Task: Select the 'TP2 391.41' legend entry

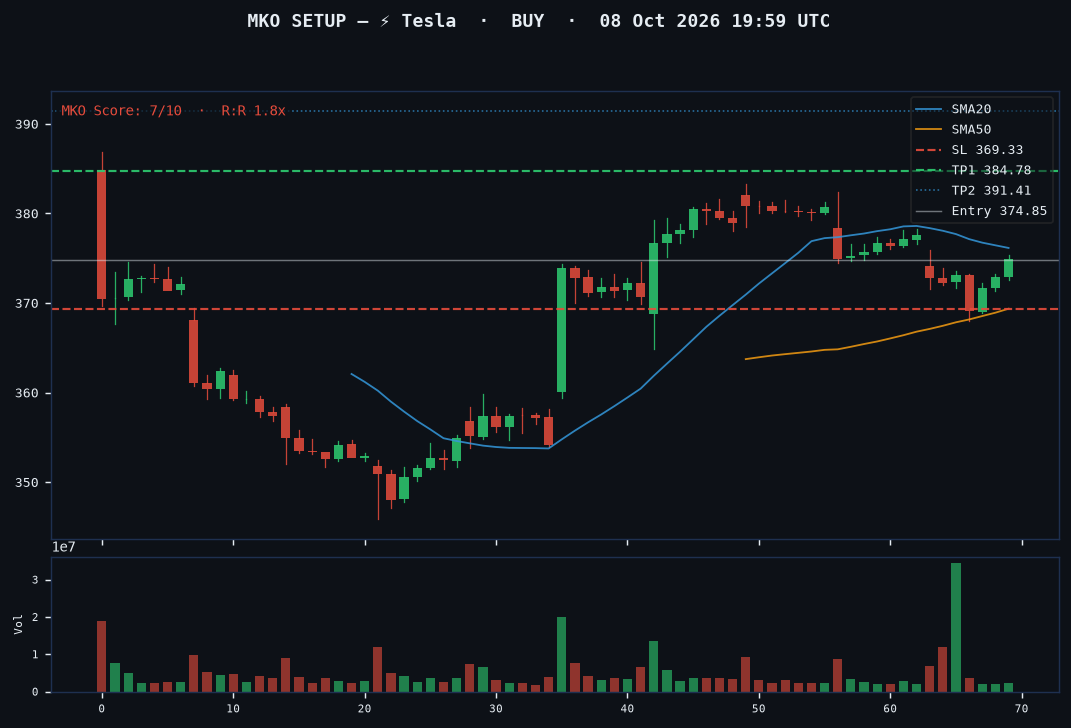Action: 973,191
